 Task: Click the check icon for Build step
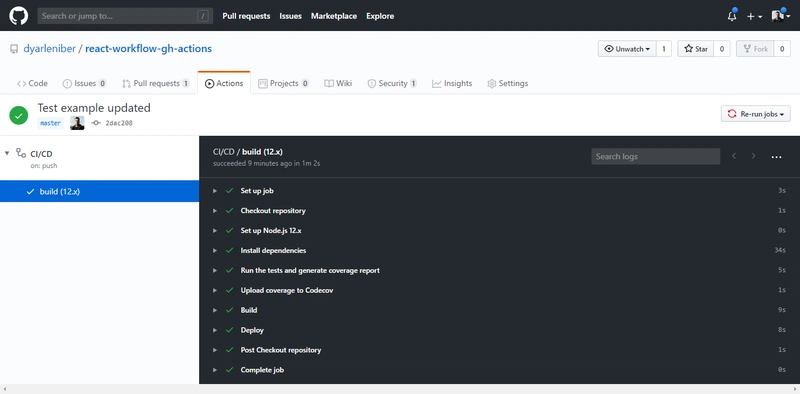click(x=230, y=310)
